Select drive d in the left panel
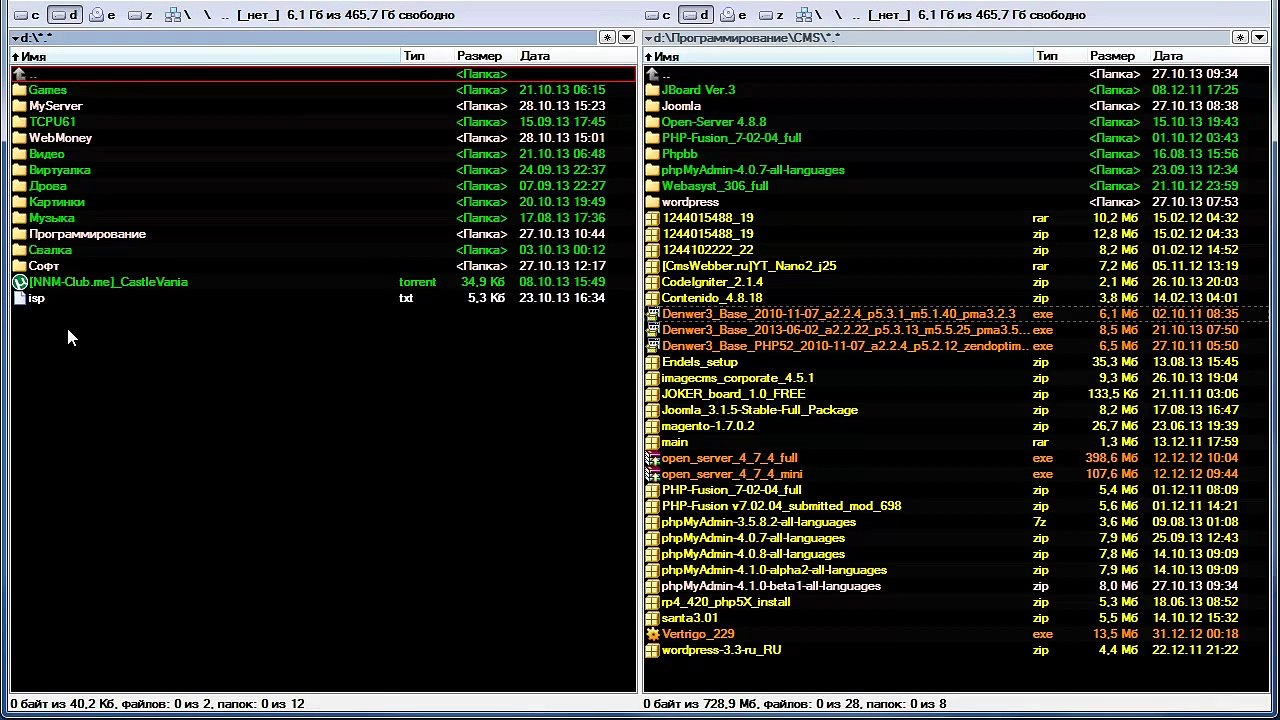The image size is (1280, 720). point(64,15)
